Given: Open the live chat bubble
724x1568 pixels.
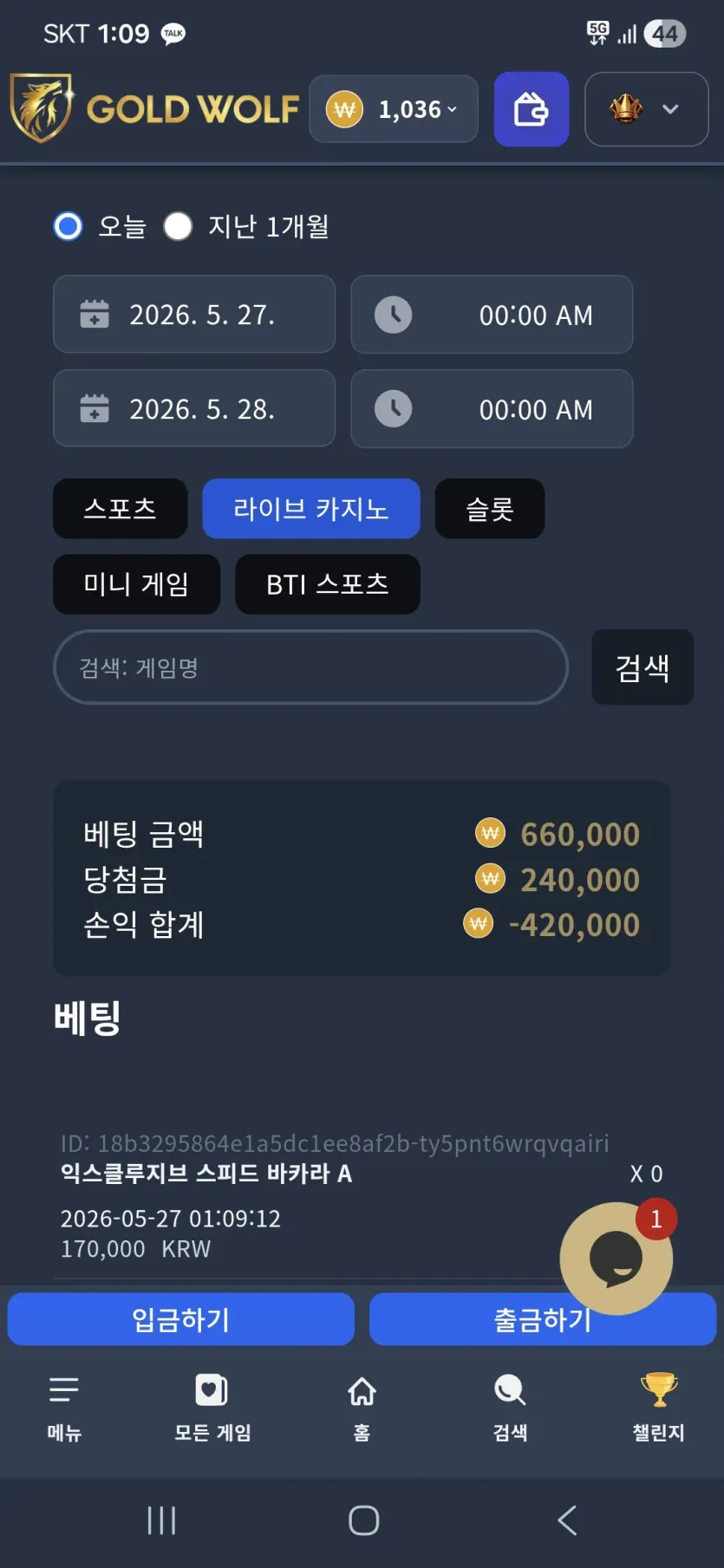Looking at the screenshot, I should coord(616,1258).
